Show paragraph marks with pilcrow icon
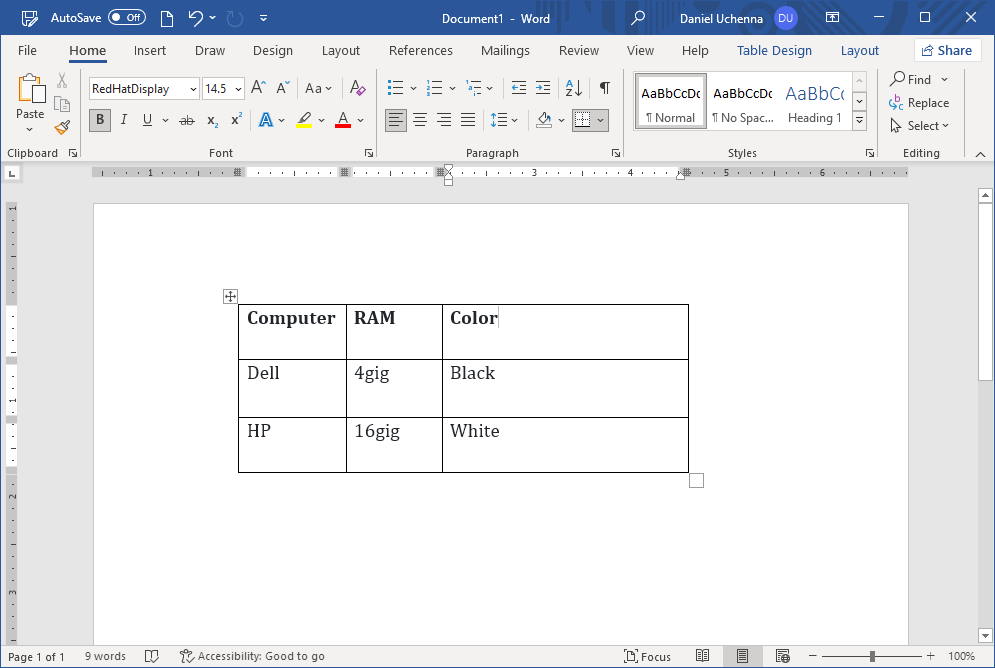995x668 pixels. point(604,89)
